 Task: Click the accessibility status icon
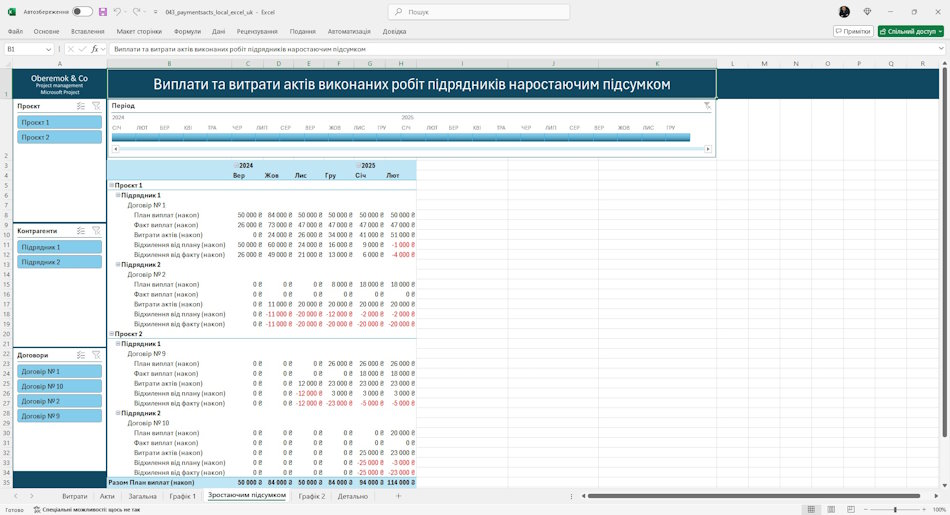coord(37,510)
